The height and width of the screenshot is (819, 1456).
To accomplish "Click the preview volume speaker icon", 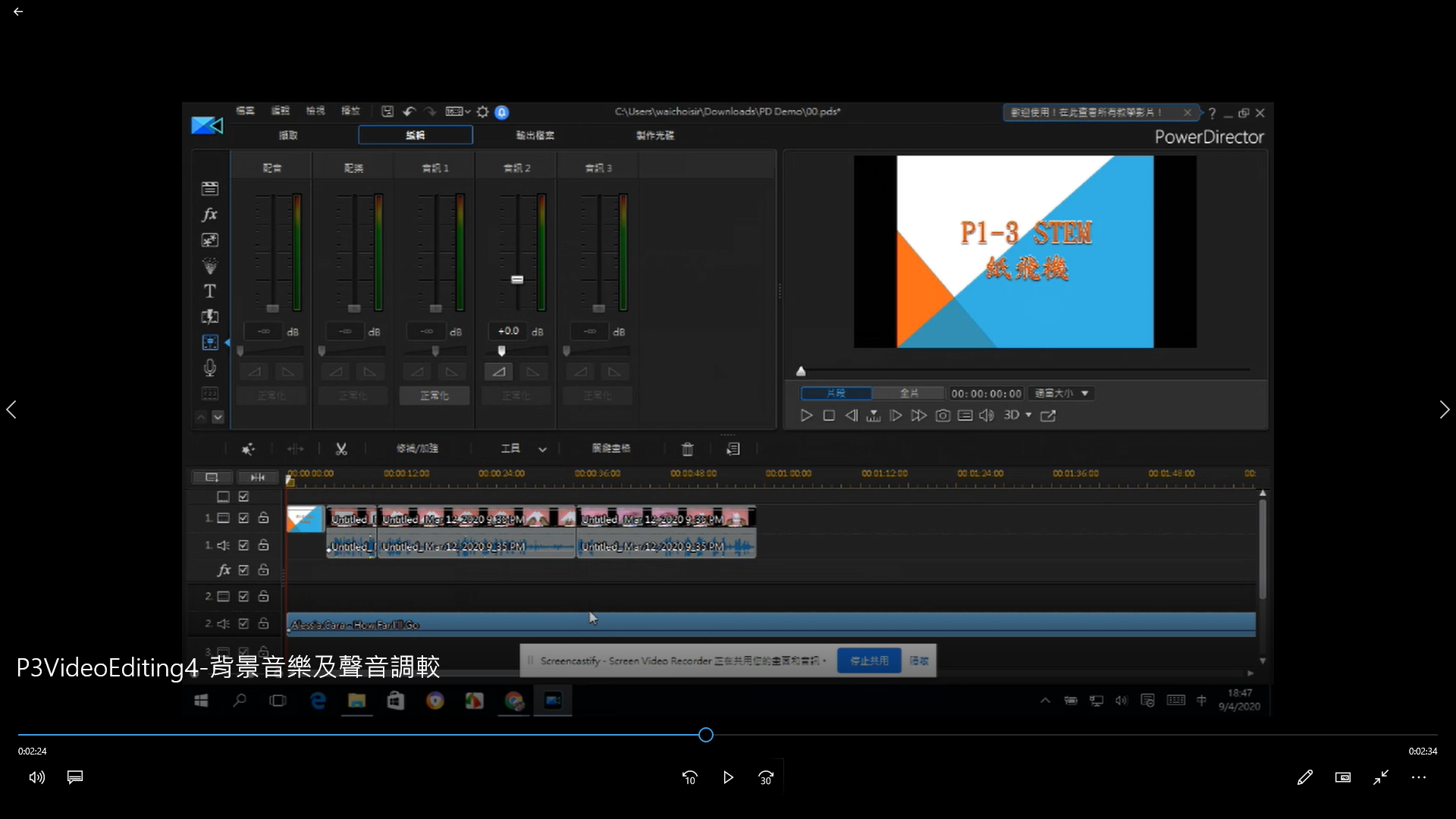I will (x=987, y=416).
